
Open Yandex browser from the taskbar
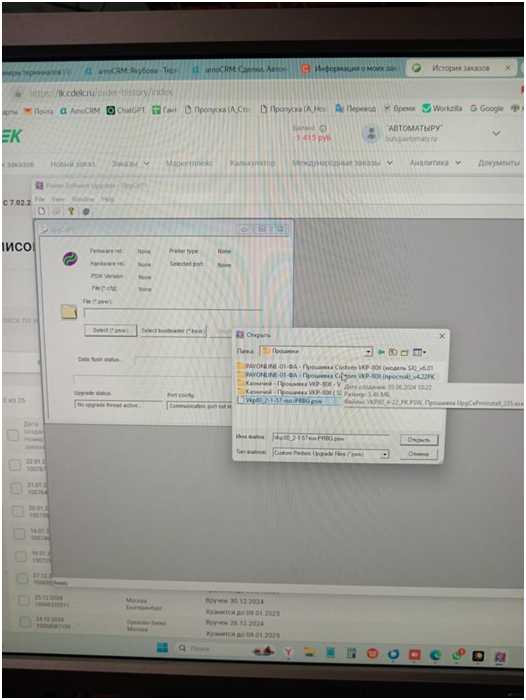[288, 652]
